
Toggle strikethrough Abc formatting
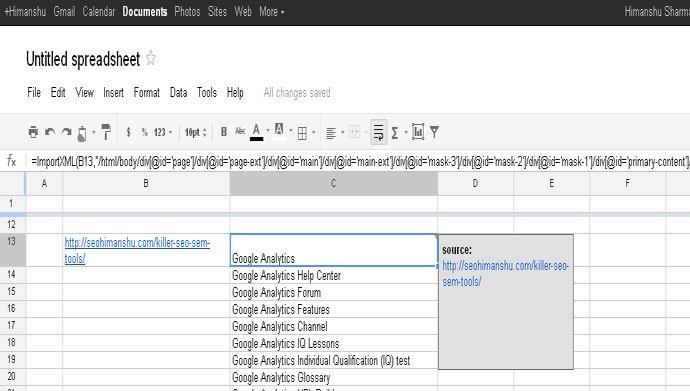(240, 131)
